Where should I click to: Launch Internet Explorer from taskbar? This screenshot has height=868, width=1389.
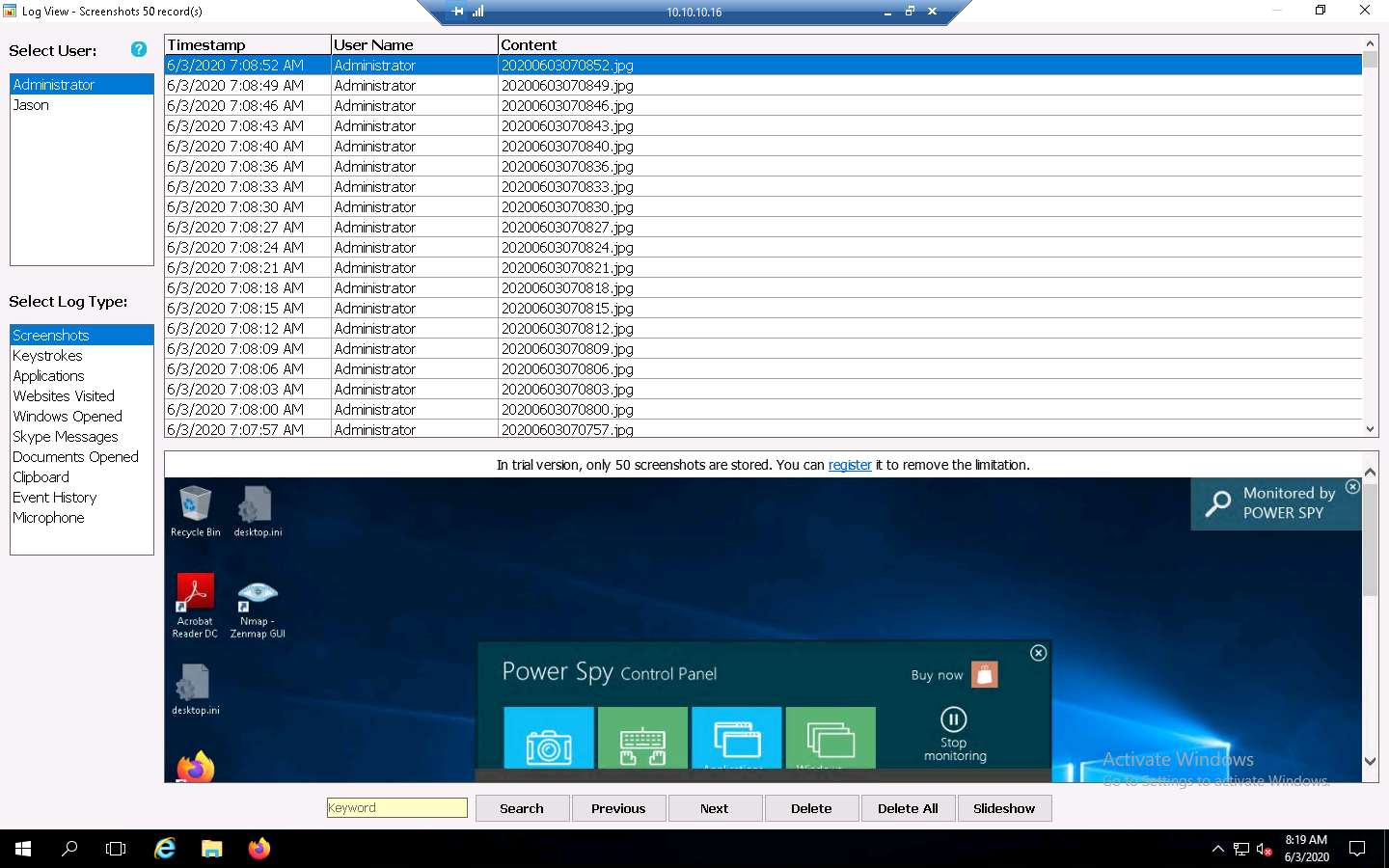pyautogui.click(x=165, y=849)
